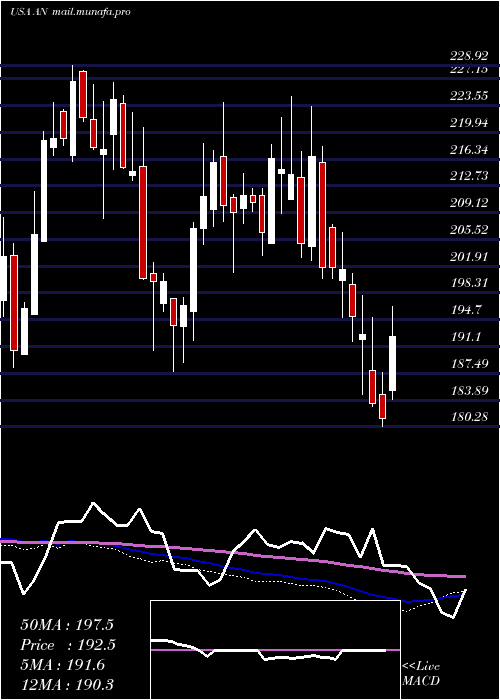Click the 'Price : 192.5' readout
500x700 pixels.
(68, 645)
